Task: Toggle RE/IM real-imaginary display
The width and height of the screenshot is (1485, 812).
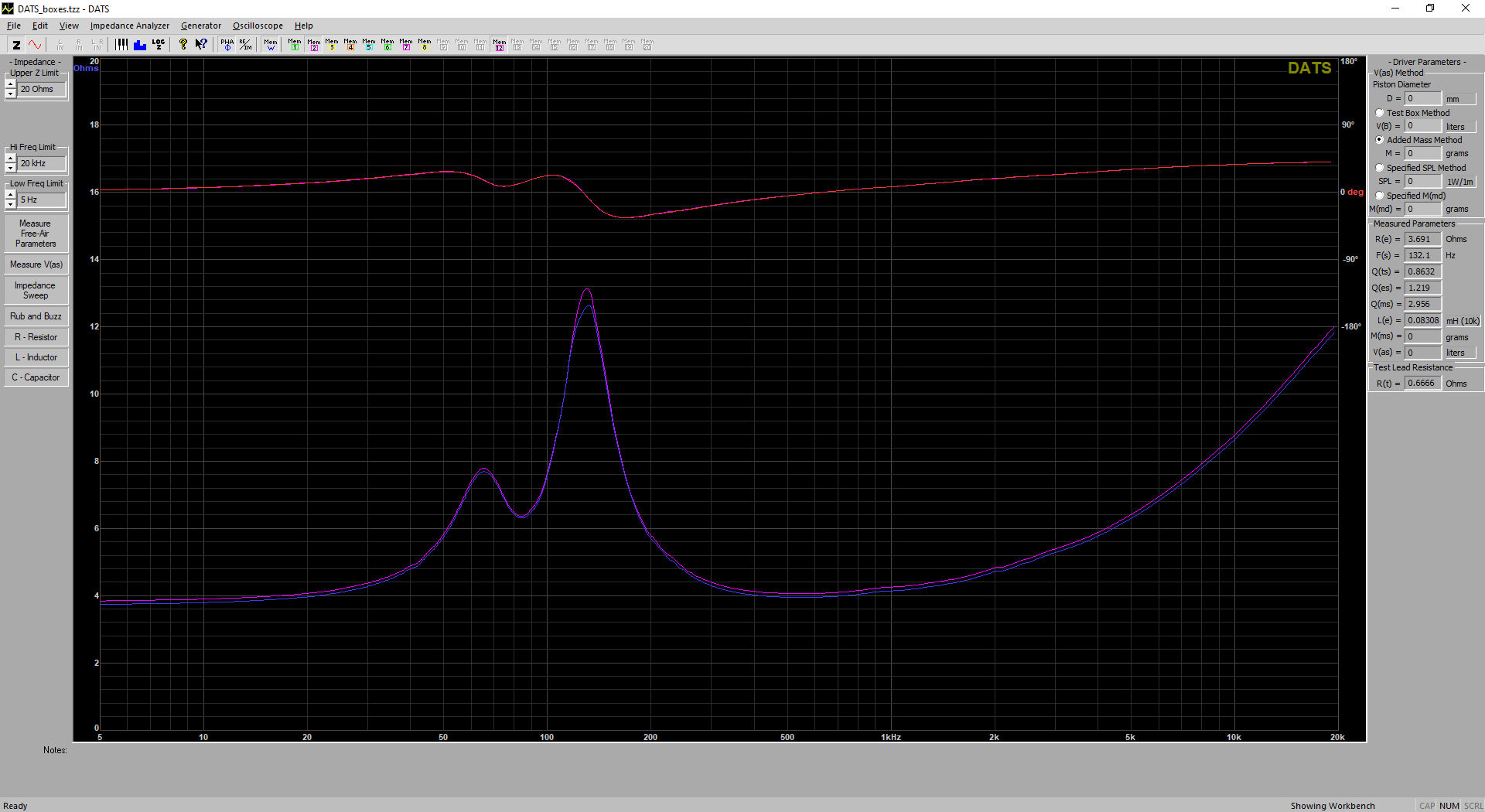Action: [x=245, y=45]
